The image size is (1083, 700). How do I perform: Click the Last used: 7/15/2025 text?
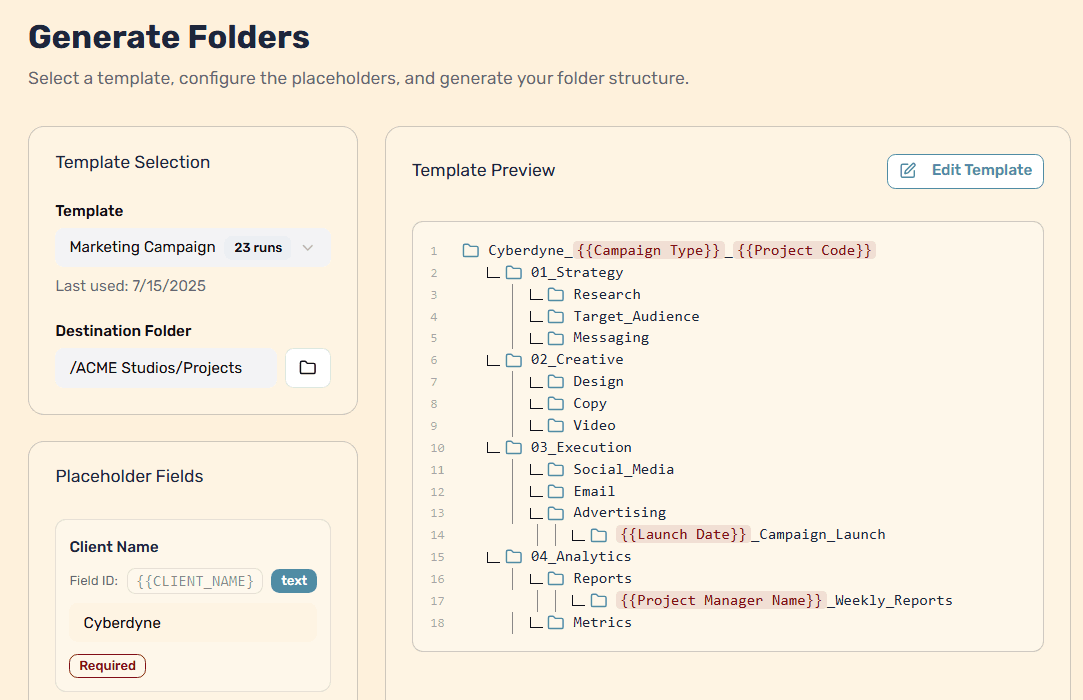click(131, 286)
